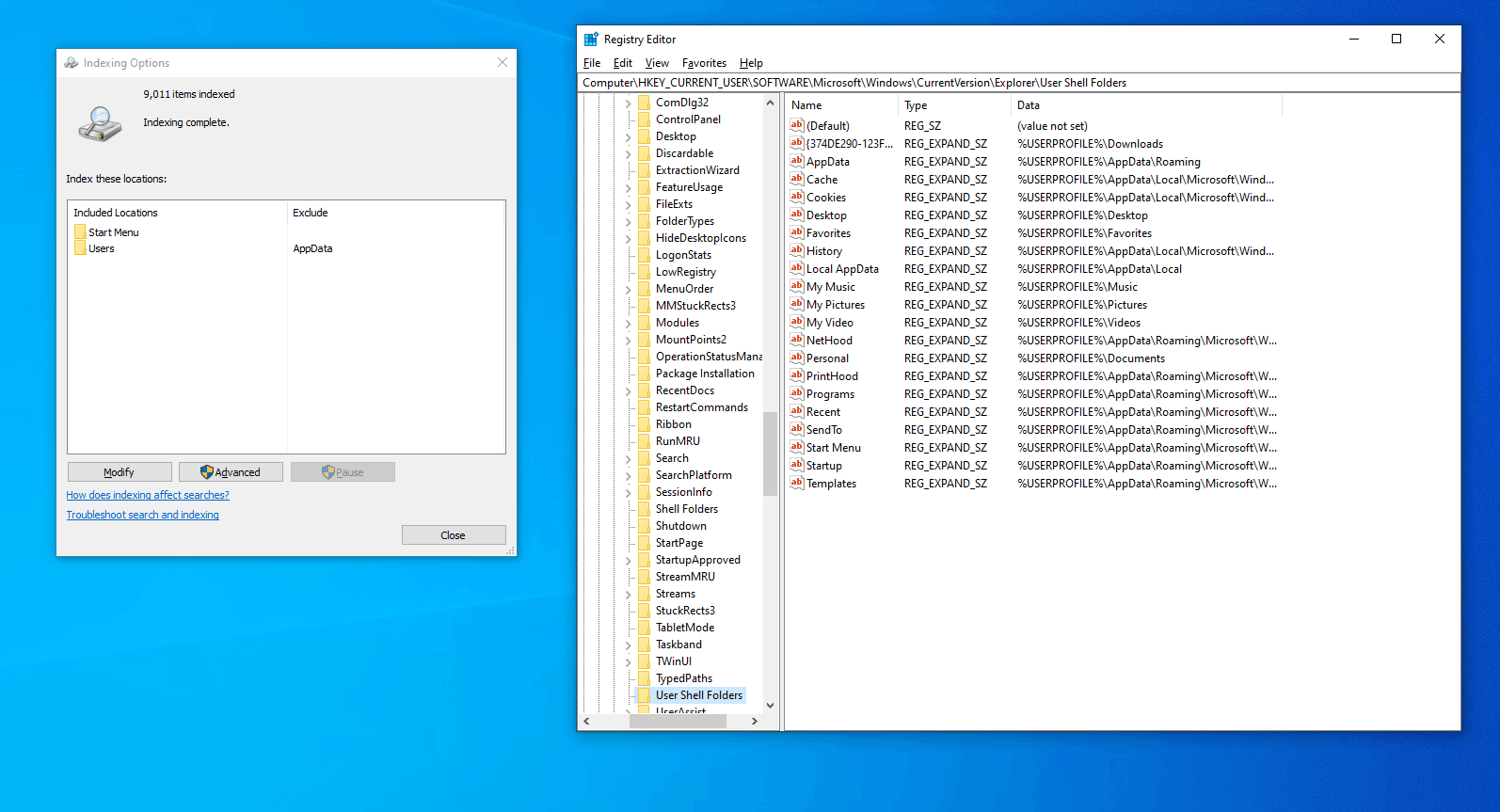1500x812 pixels.
Task: Select the AppData entry in Exclude column
Action: (x=312, y=248)
